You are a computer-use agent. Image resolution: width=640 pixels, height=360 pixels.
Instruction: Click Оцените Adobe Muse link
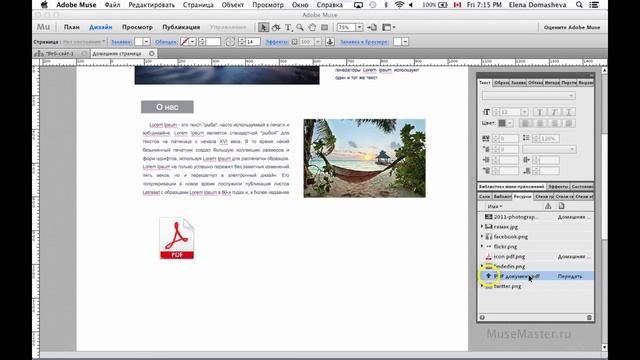572,27
